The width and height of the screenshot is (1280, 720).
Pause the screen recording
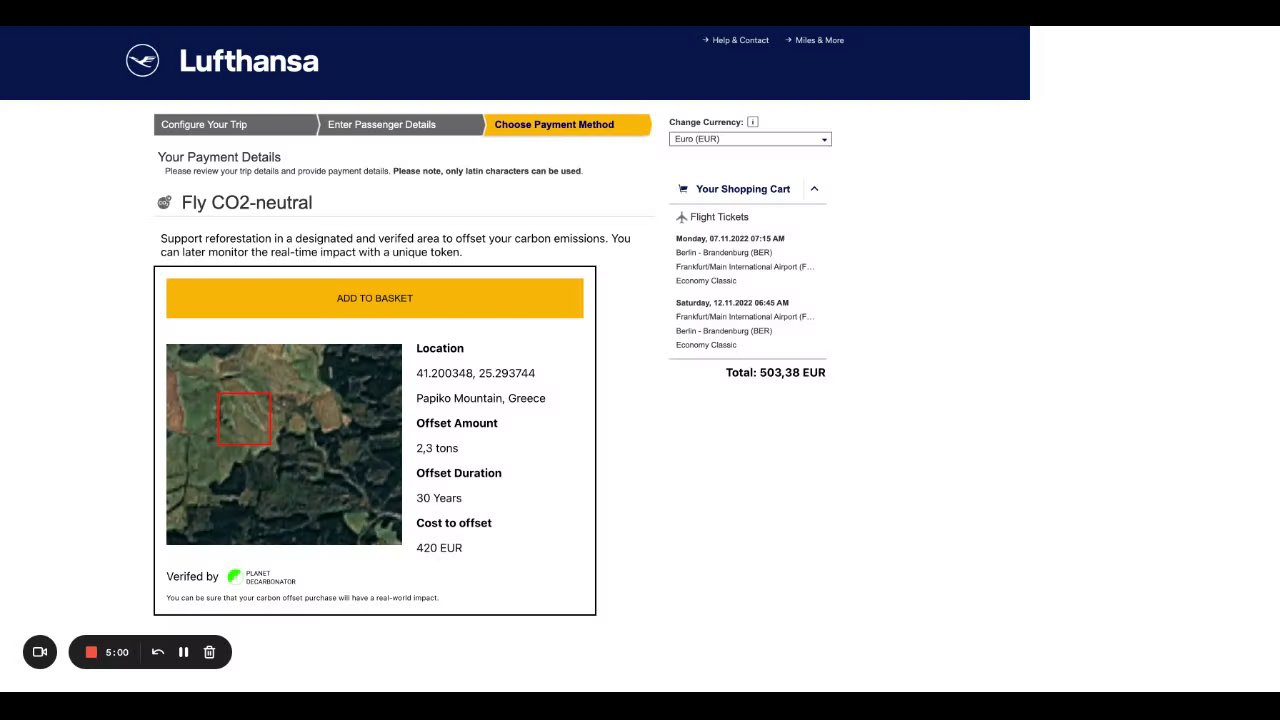pos(184,652)
